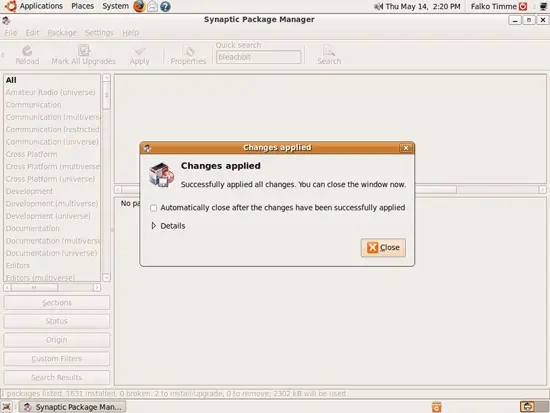Click the category list horizontal scrollbar thumb
Screen dimensions: 550x413
coord(34,288)
